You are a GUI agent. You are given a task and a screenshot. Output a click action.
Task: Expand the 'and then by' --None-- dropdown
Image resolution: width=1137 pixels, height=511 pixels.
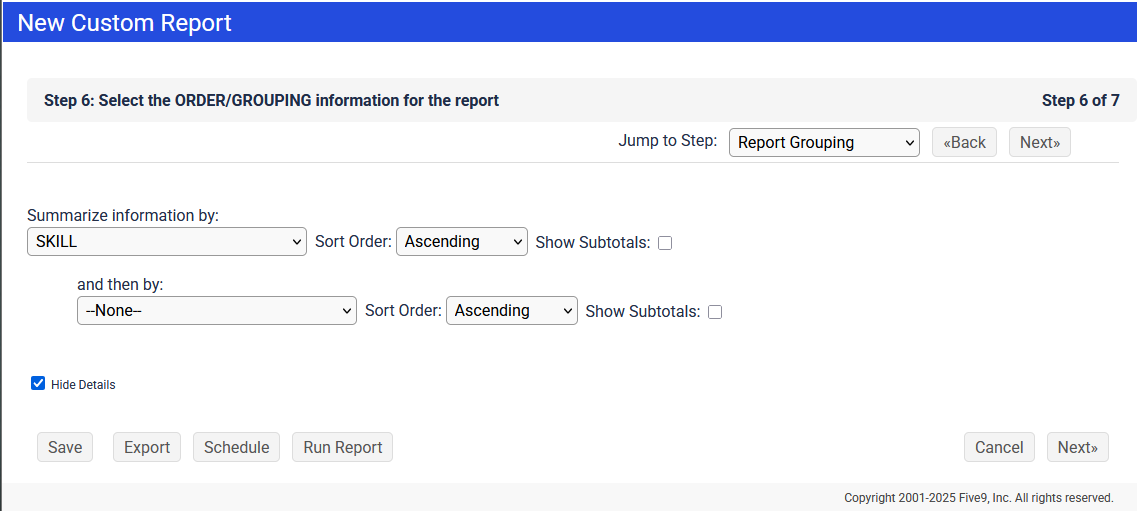[216, 311]
